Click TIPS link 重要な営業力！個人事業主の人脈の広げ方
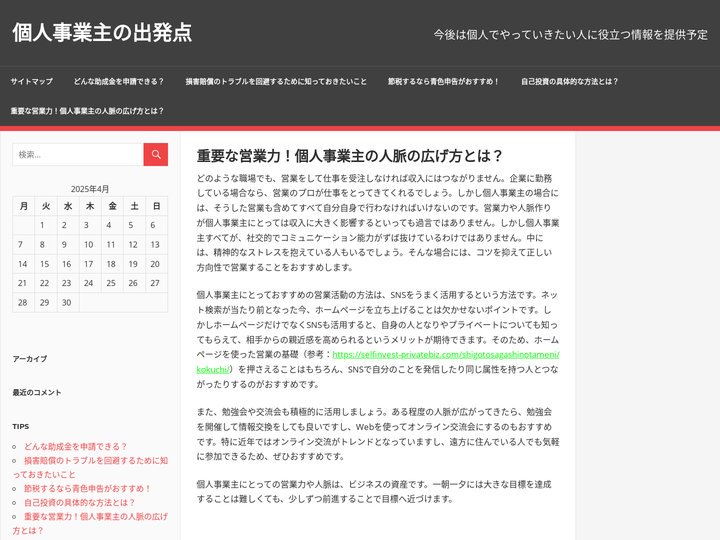 [90, 523]
